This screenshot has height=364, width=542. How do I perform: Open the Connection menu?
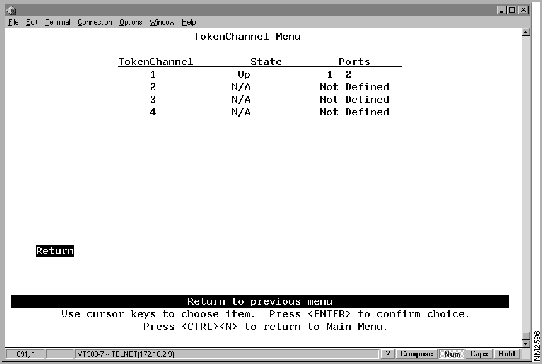[95, 22]
